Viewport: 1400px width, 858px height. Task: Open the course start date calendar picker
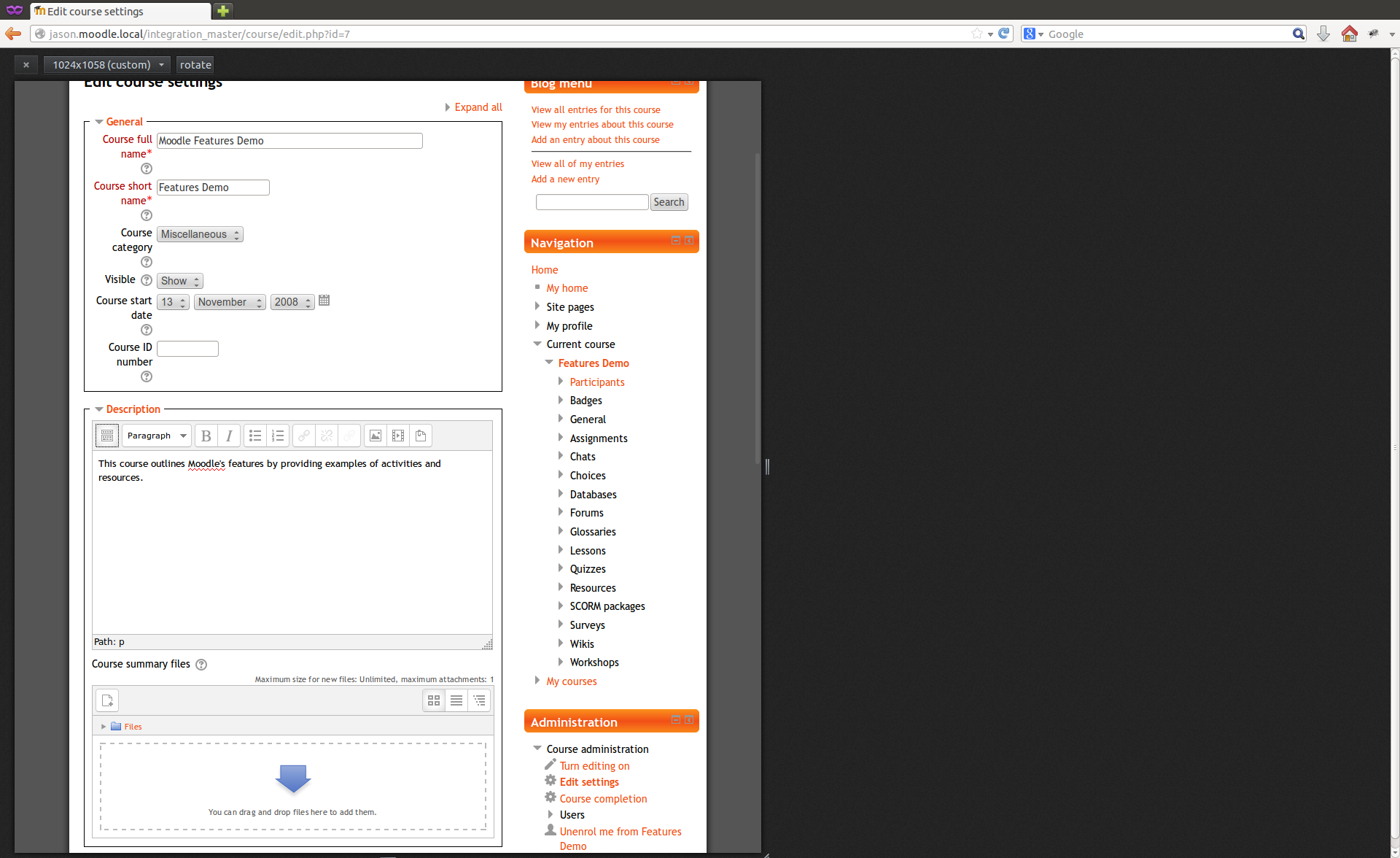point(324,301)
